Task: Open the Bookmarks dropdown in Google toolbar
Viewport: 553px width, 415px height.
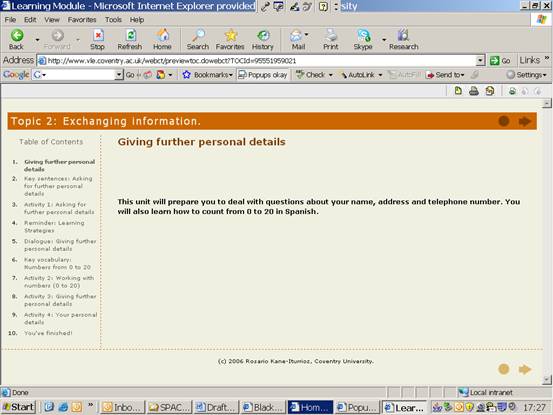Action: pyautogui.click(x=208, y=75)
